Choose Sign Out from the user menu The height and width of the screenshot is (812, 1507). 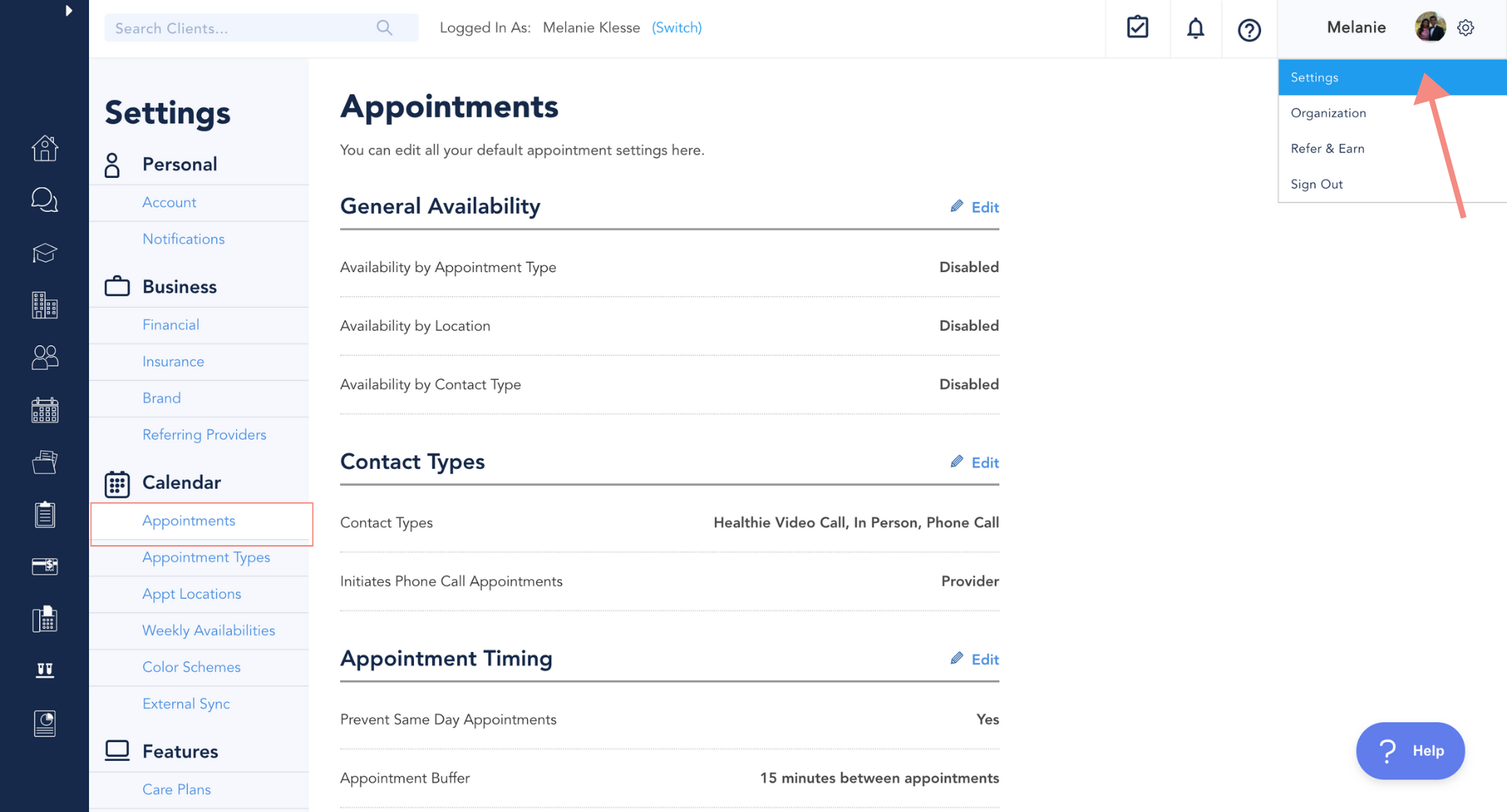1317,184
